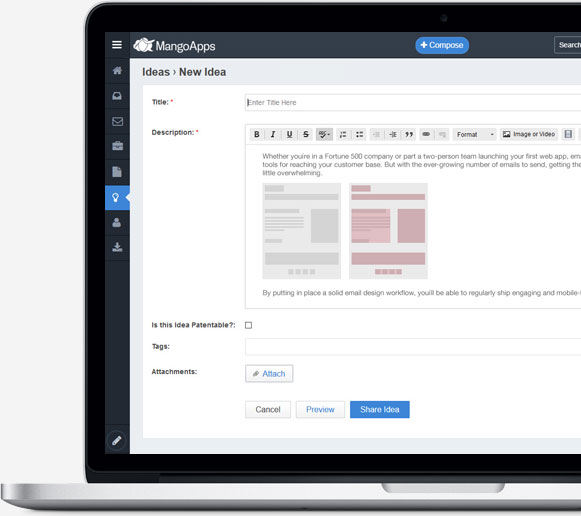Open the briefcase projects icon
Image resolution: width=581 pixels, height=516 pixels.
[x=117, y=146]
